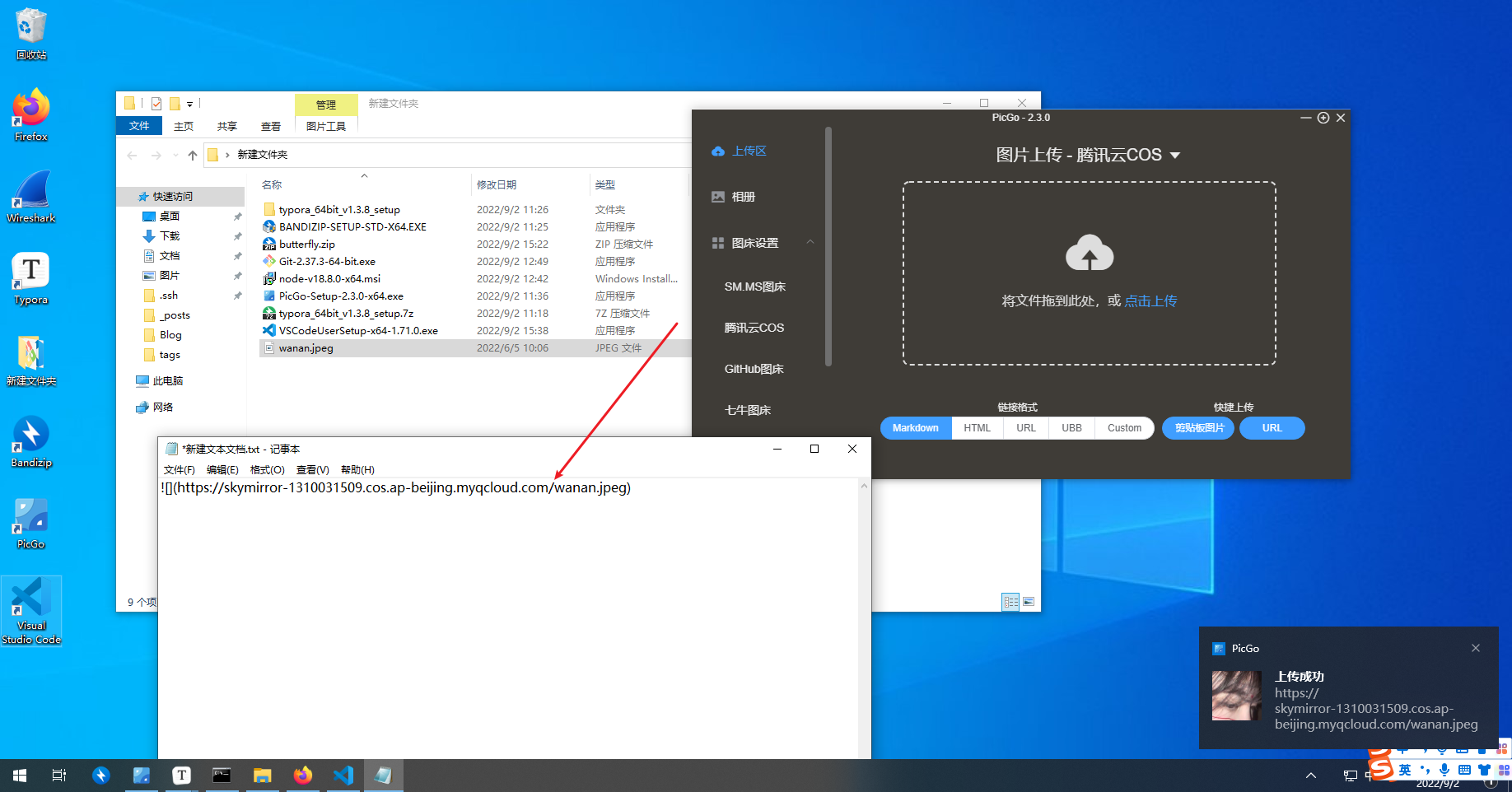
Task: Launch Firefox from the desktop shortcut
Action: (x=31, y=115)
